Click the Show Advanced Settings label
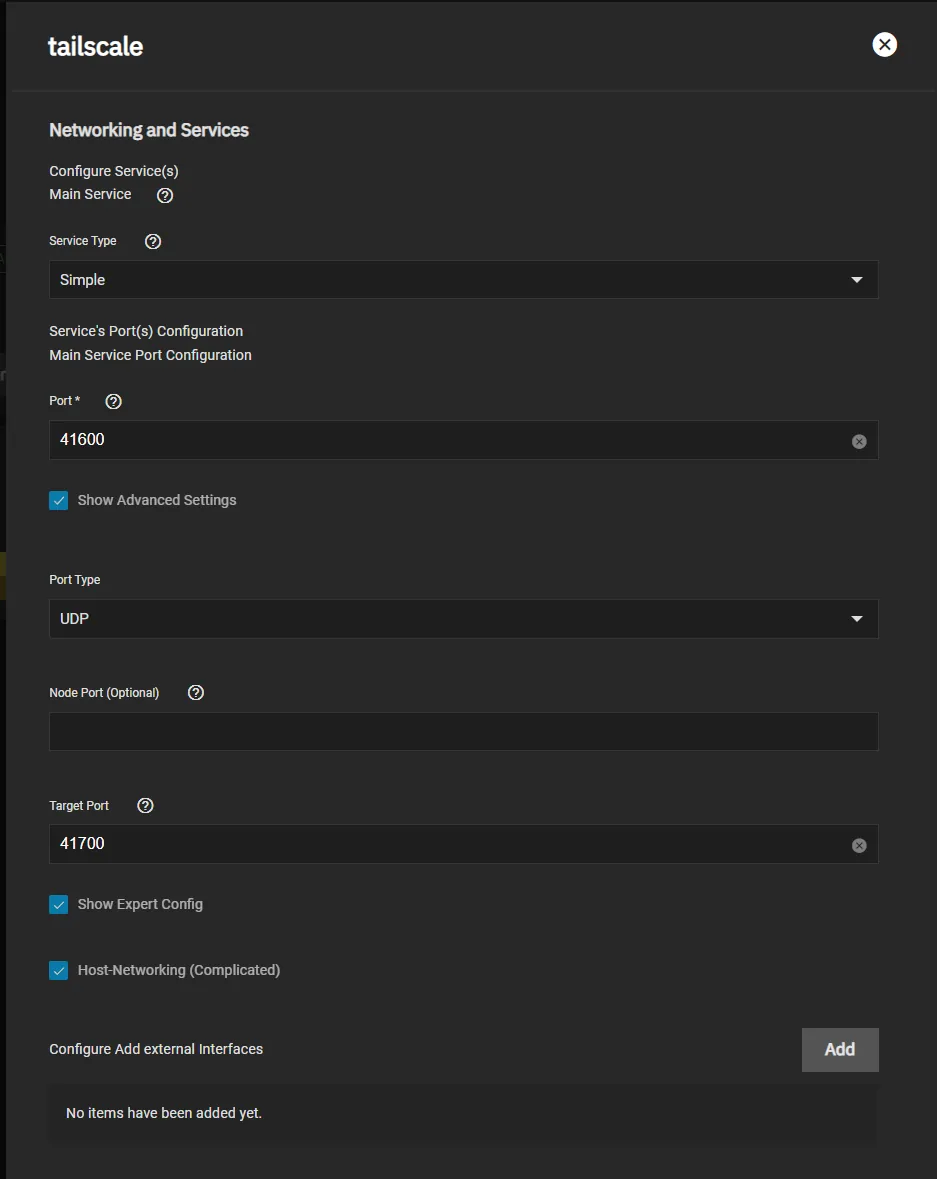Viewport: 937px width, 1179px height. tap(157, 500)
